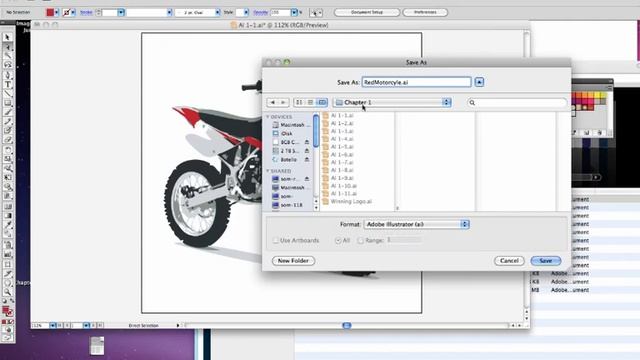Viewport: 640px width, 360px height.
Task: Select the Range radio button
Action: click(x=360, y=240)
